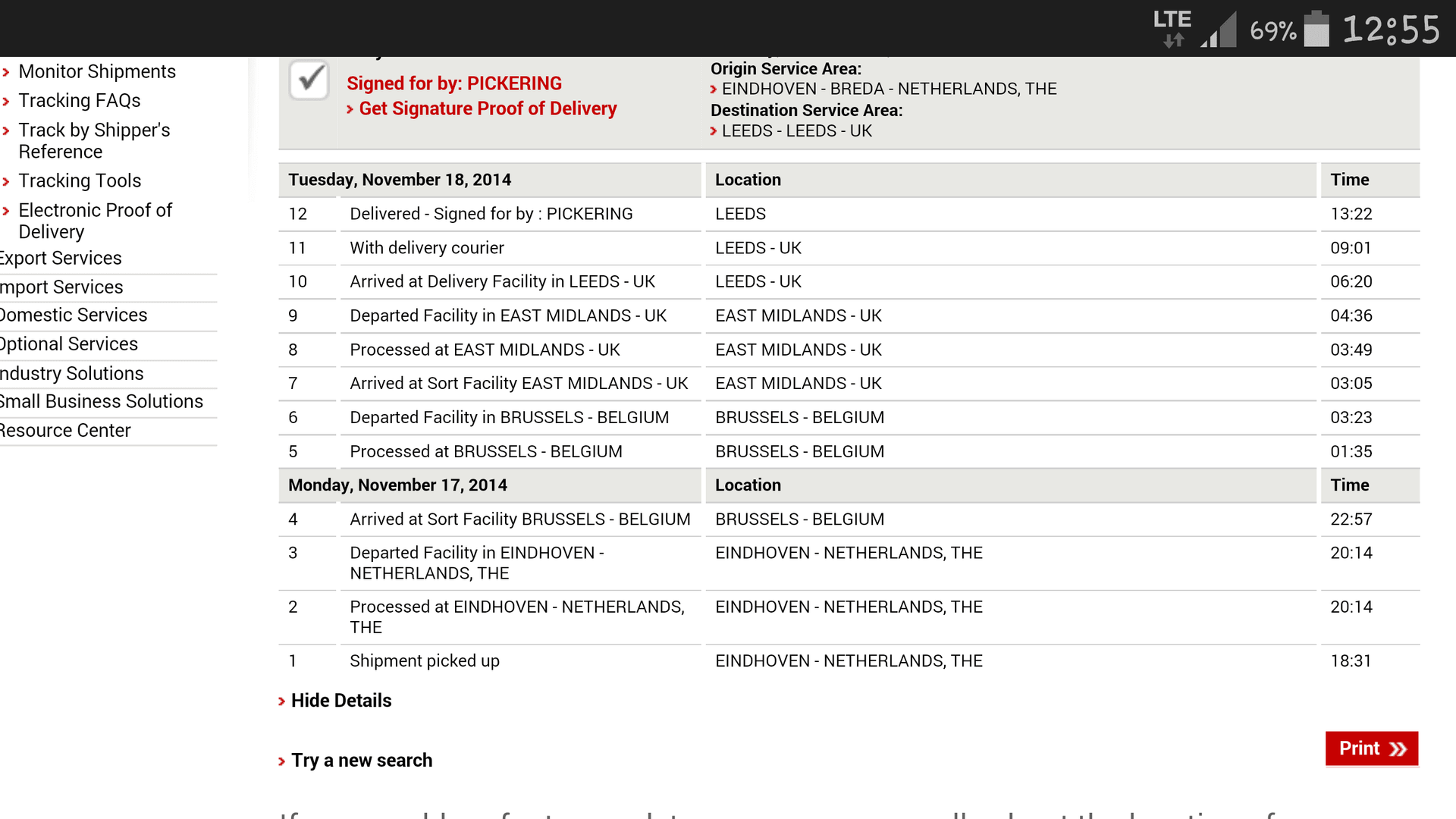The height and width of the screenshot is (819, 1456).
Task: Click red arrow beside Hide Details
Action: (x=281, y=701)
